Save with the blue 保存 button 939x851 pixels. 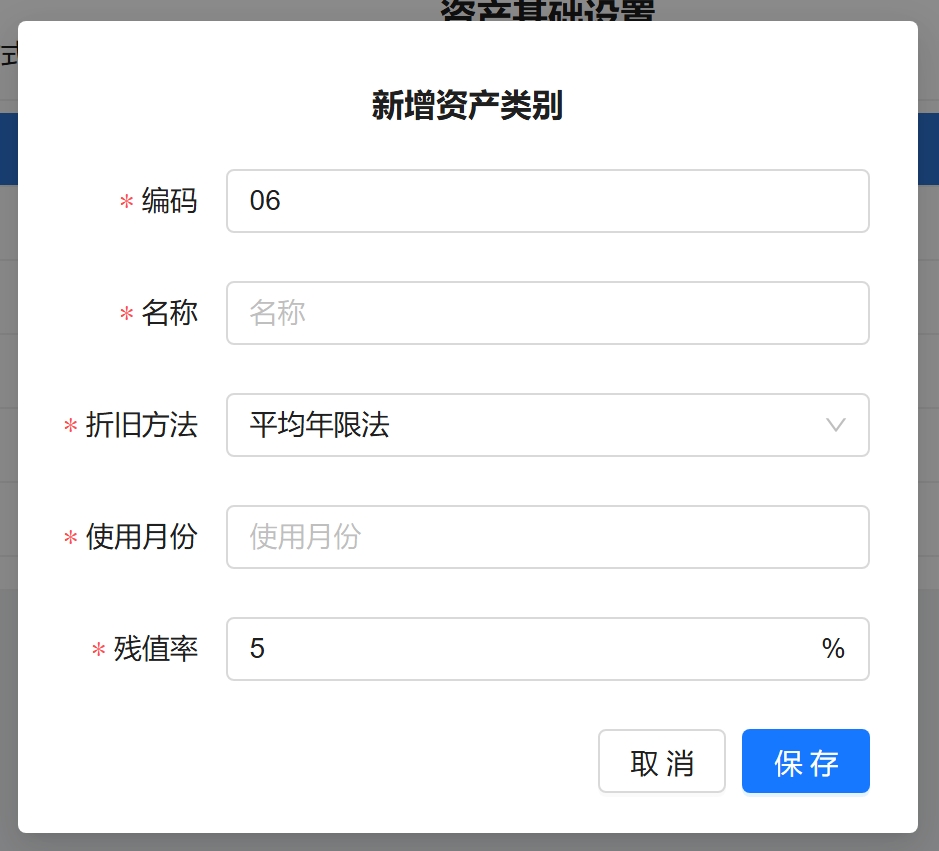(x=805, y=761)
